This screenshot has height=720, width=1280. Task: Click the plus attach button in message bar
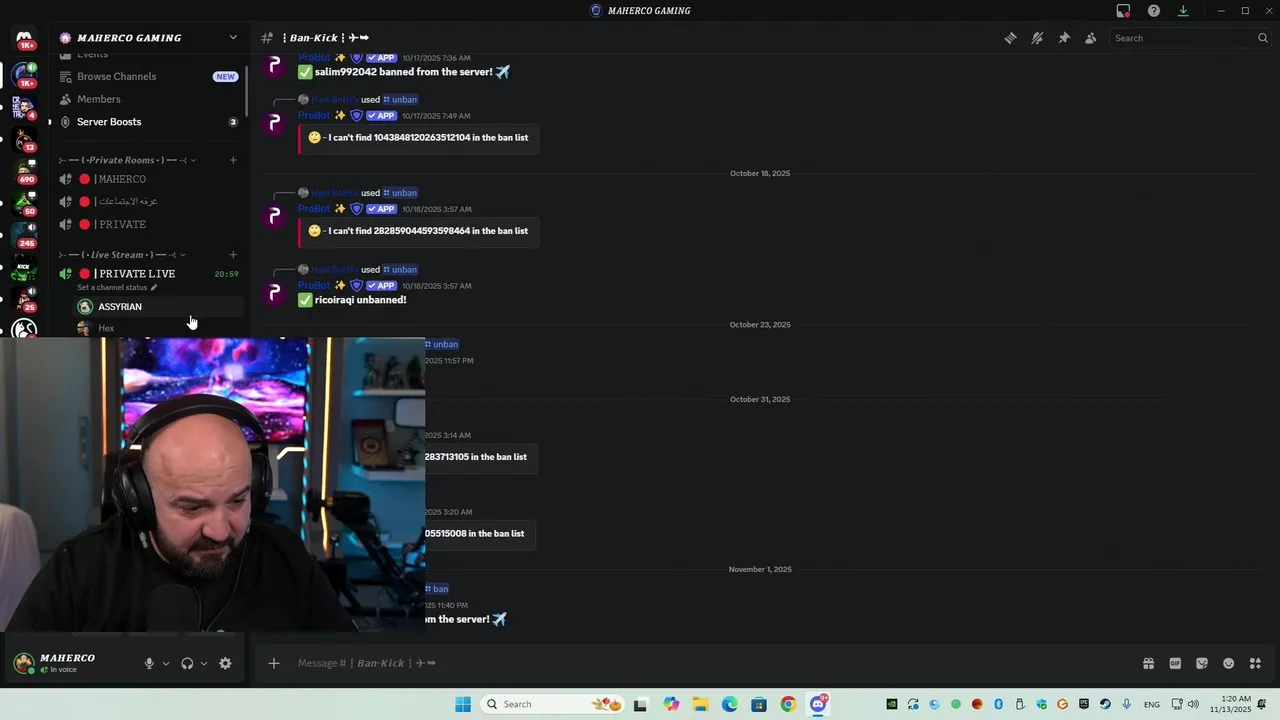click(274, 663)
